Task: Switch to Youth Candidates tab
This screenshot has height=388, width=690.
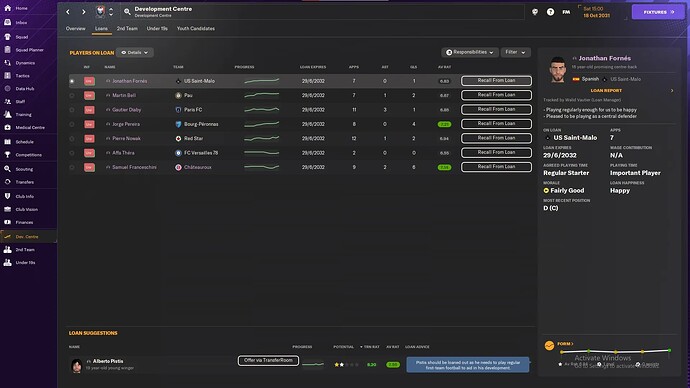Action: coord(196,29)
